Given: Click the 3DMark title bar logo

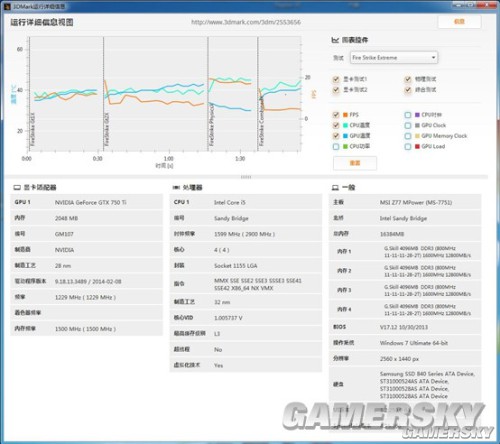Looking at the screenshot, I should coord(7,6).
